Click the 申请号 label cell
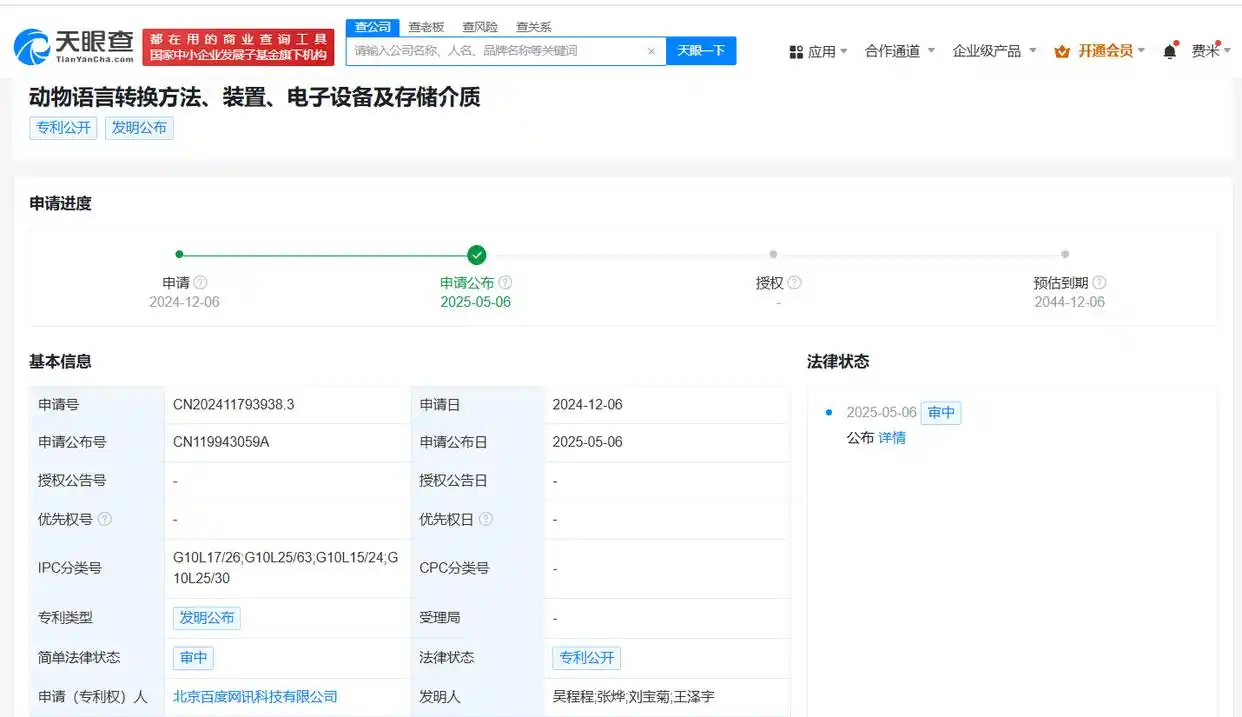 pos(97,405)
